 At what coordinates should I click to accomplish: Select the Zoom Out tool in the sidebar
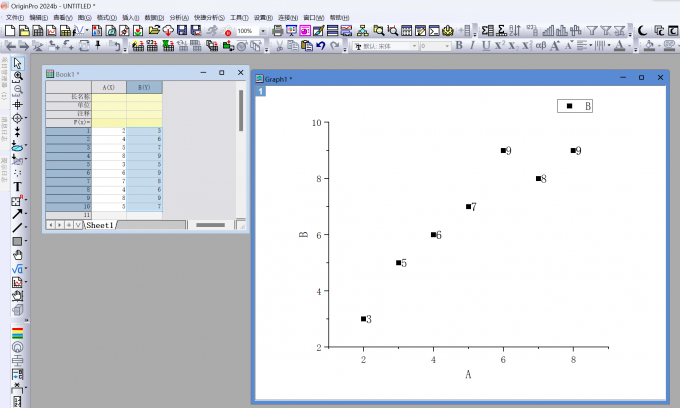point(17,91)
